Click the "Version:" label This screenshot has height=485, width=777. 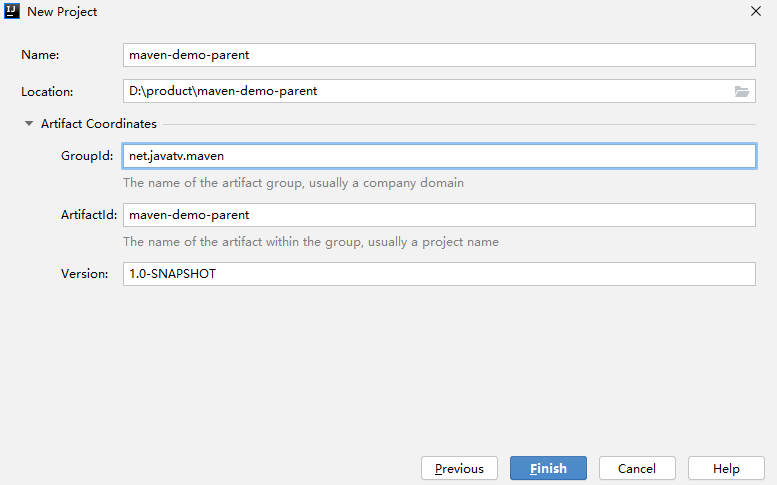[84, 274]
